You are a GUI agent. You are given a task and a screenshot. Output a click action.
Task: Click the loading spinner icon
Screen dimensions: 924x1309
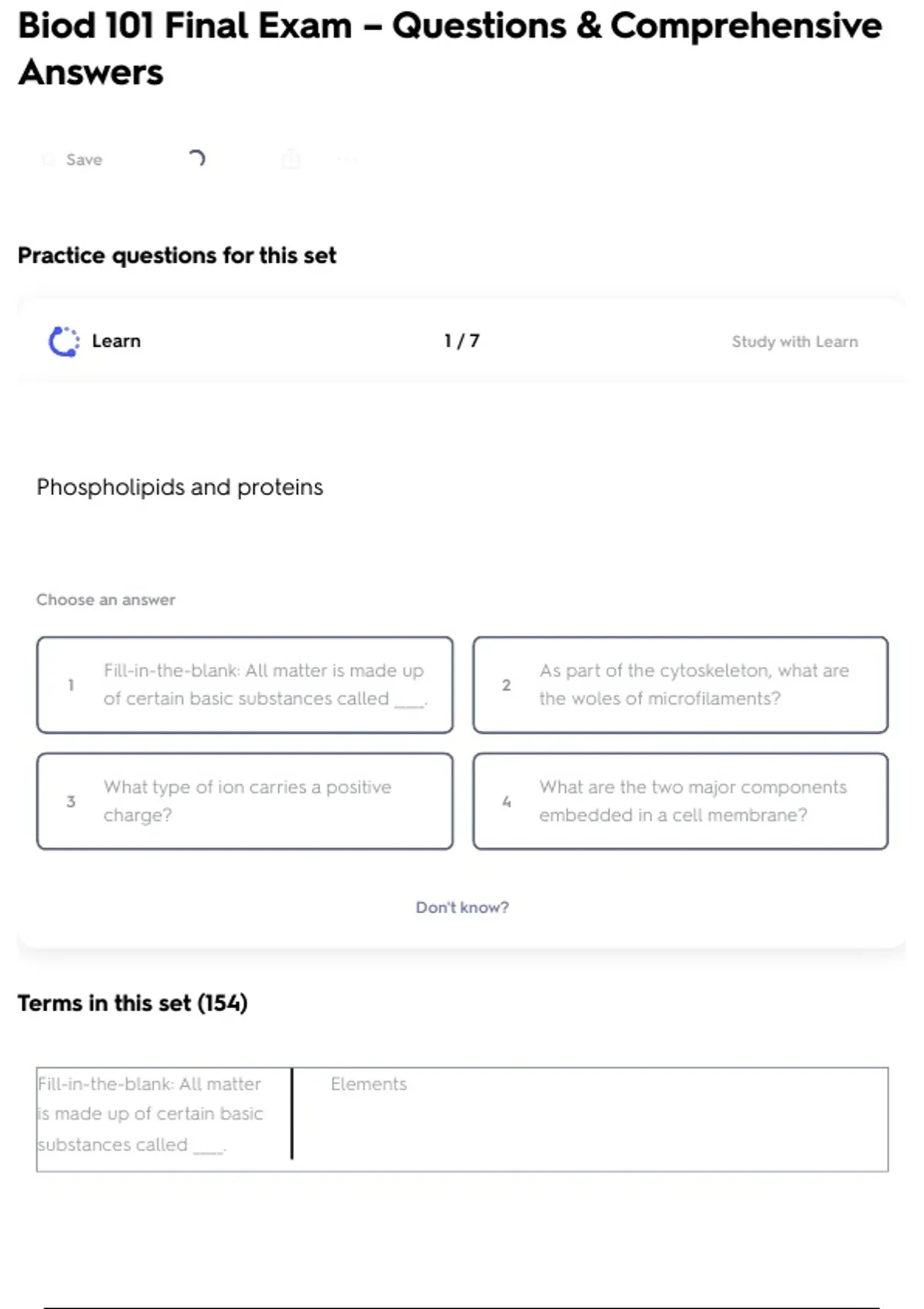click(x=196, y=159)
